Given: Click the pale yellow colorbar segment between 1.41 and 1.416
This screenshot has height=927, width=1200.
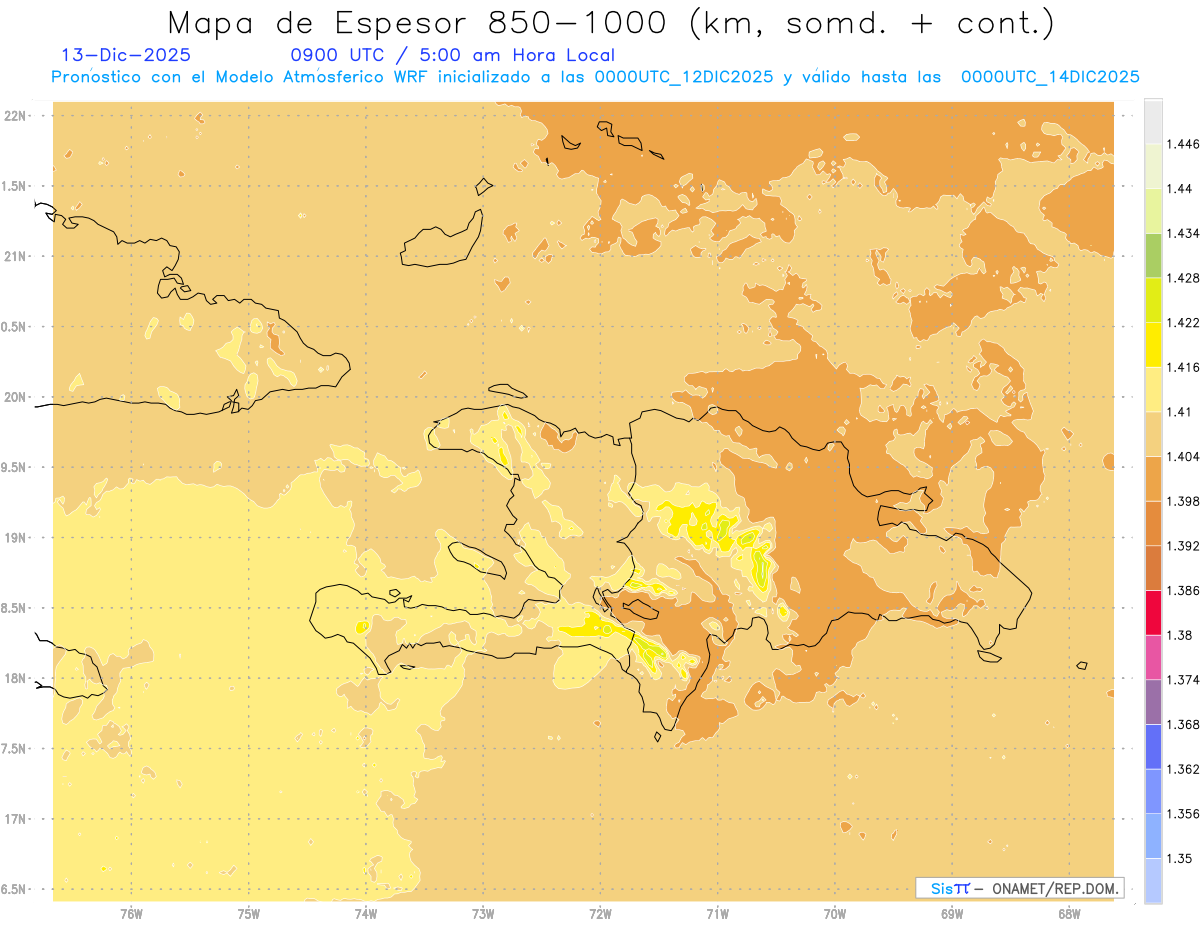Looking at the screenshot, I should (x=1153, y=389).
